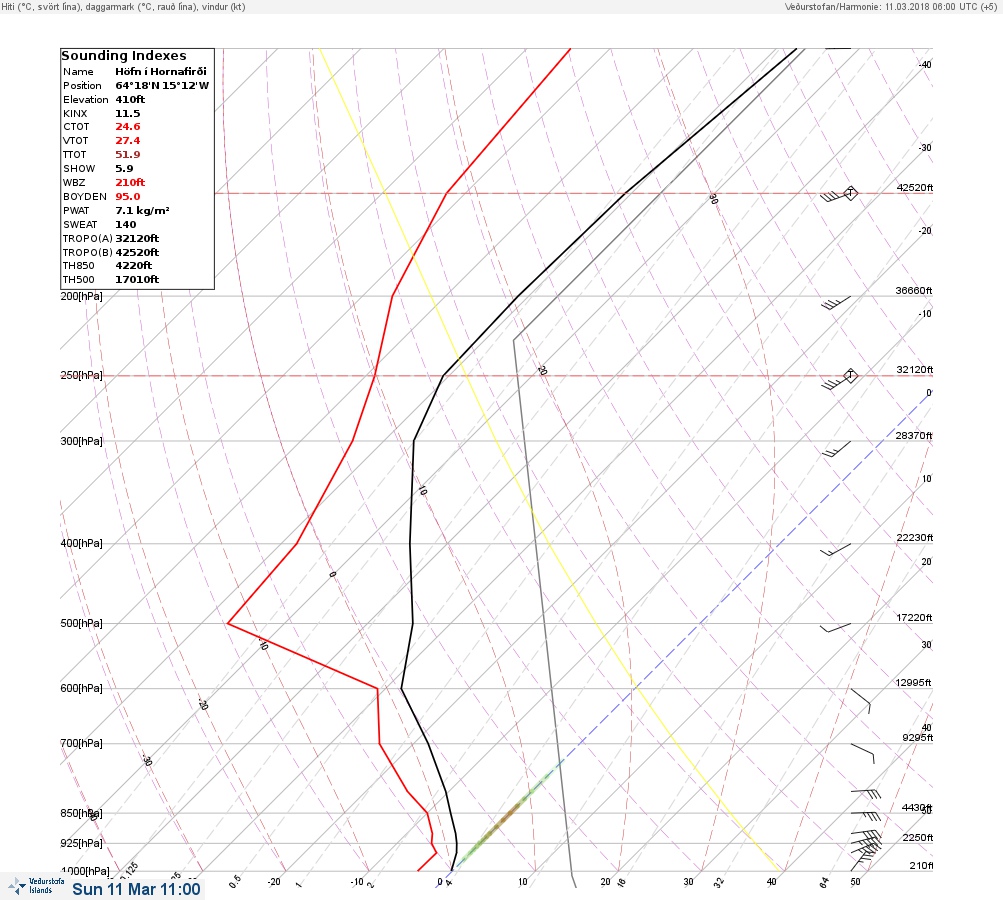Image resolution: width=1003 pixels, height=900 pixels.
Task: Click the 'Sounding Indexes' title
Action: (123, 56)
